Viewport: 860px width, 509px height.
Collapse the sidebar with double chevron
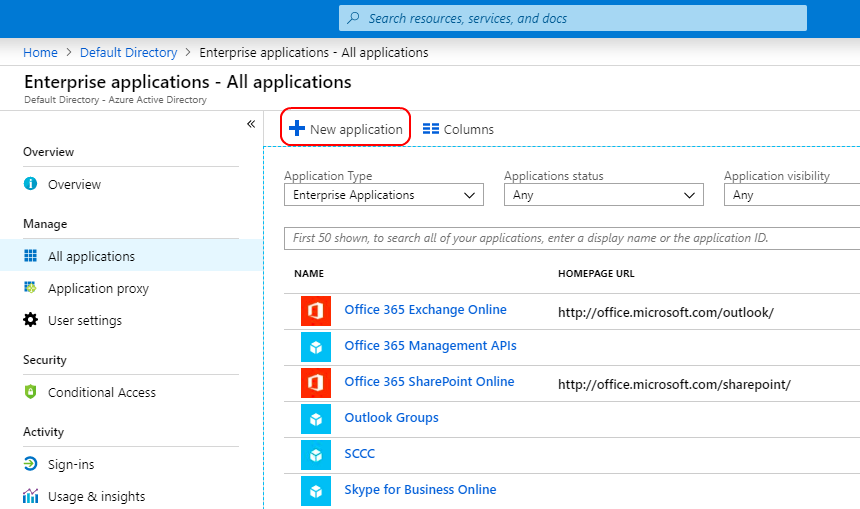[x=251, y=124]
